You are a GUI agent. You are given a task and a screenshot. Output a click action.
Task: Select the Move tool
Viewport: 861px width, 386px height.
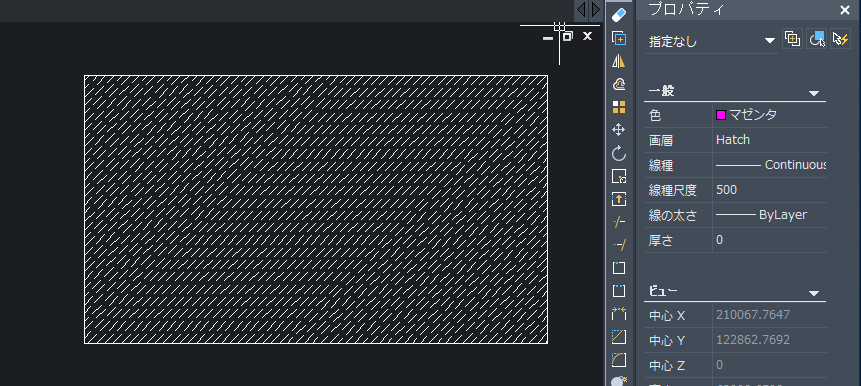(619, 130)
